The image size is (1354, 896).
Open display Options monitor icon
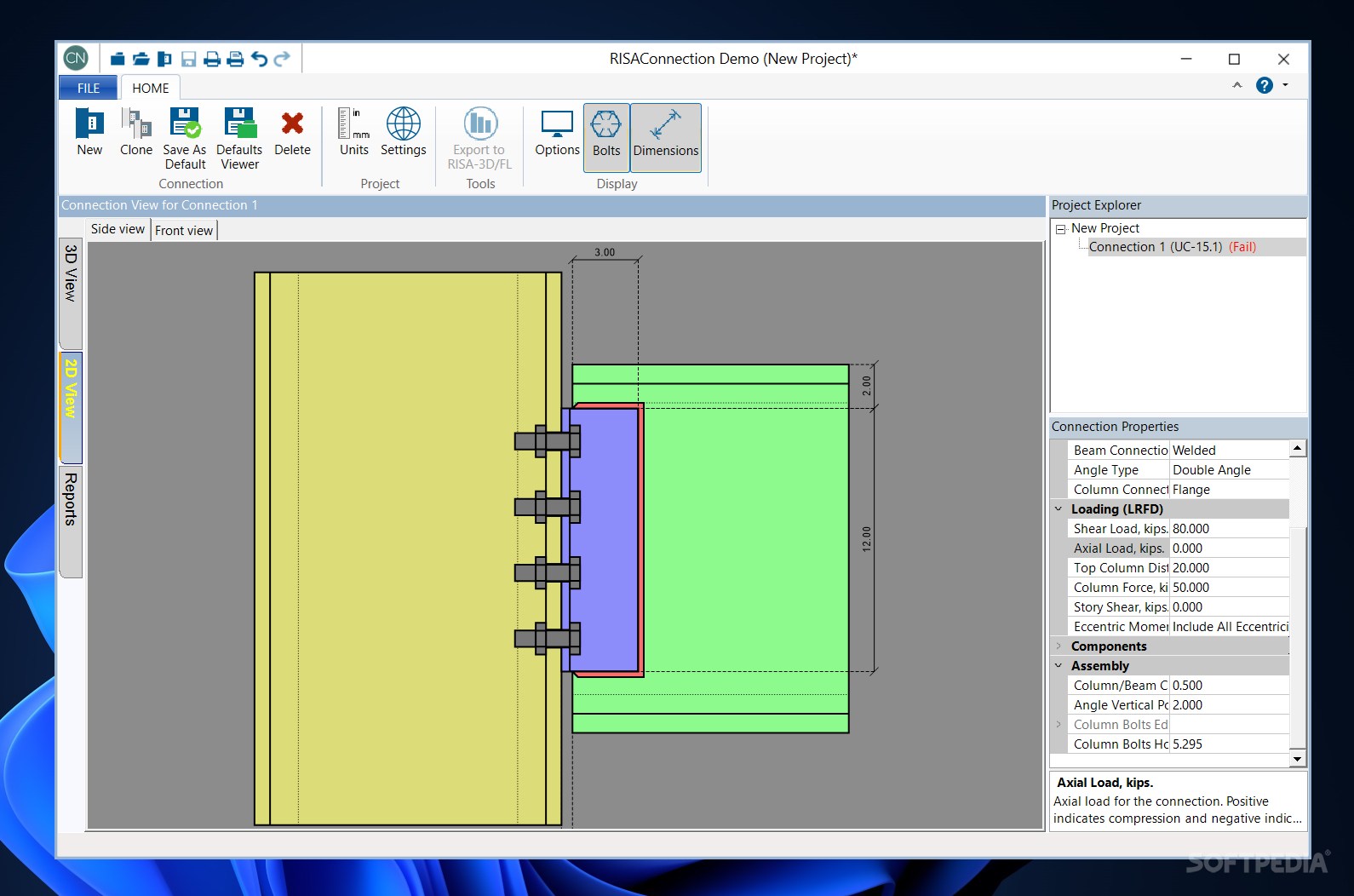coord(557,132)
